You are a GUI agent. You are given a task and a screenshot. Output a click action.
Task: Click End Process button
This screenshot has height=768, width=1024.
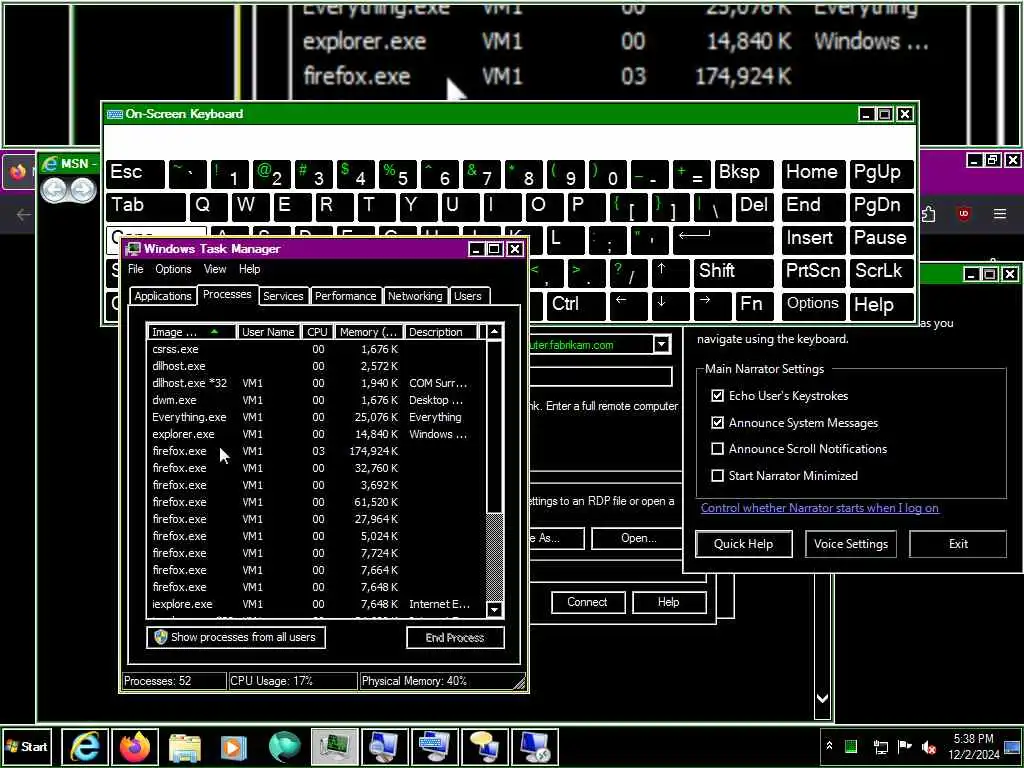(x=455, y=637)
